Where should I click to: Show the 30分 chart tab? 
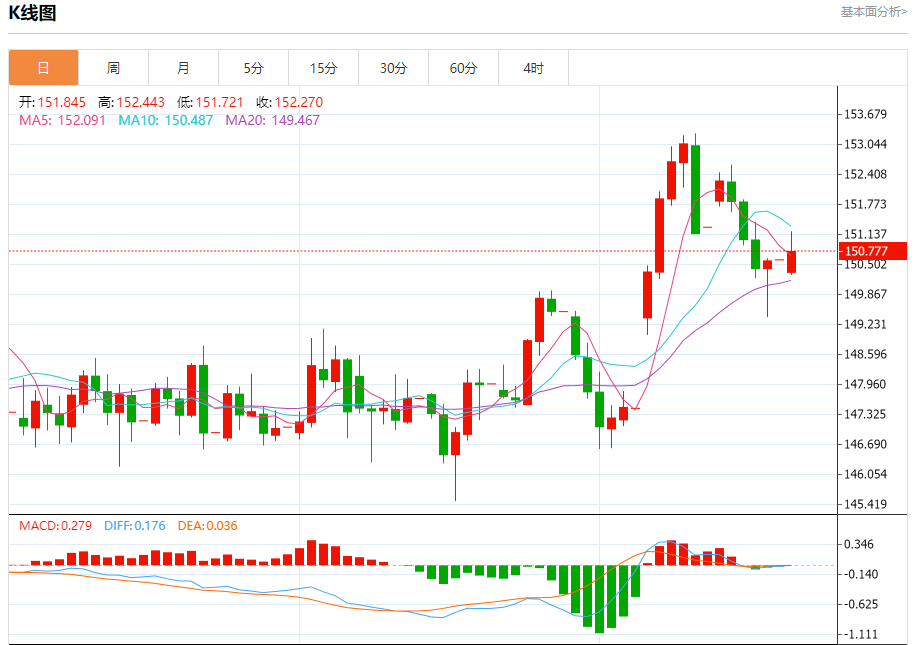393,68
